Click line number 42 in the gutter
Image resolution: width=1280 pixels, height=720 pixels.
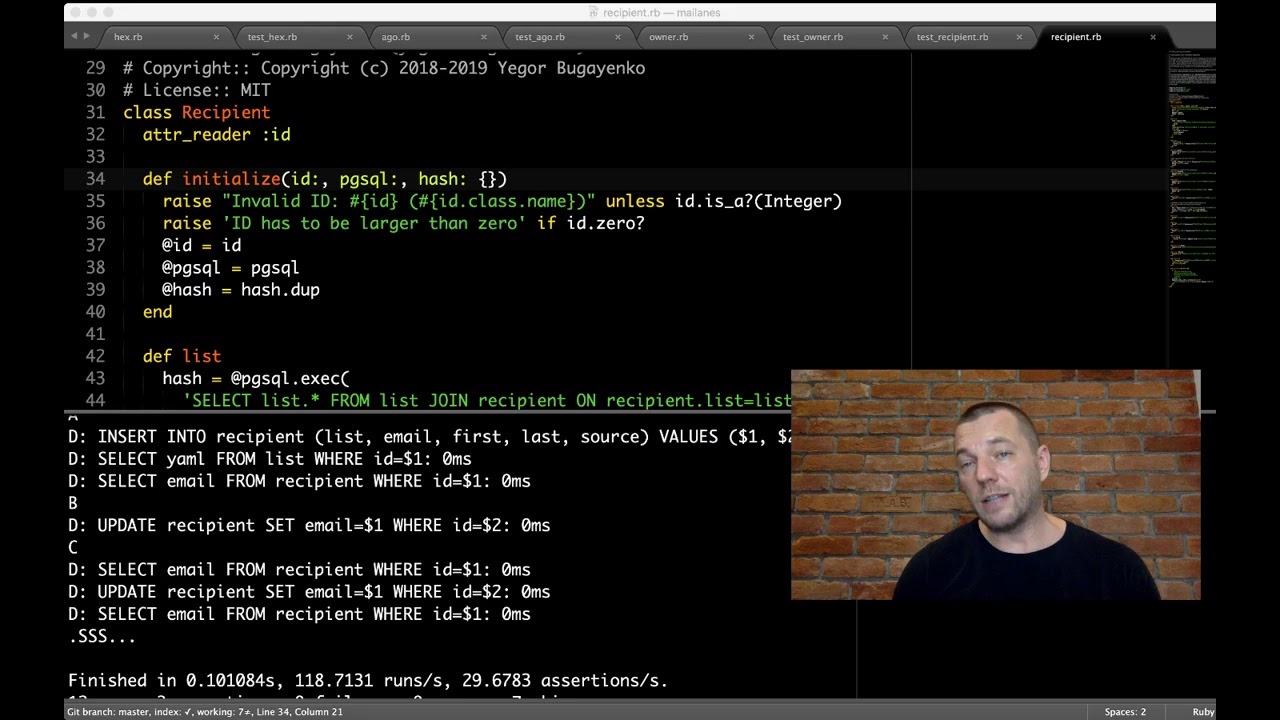coord(95,356)
